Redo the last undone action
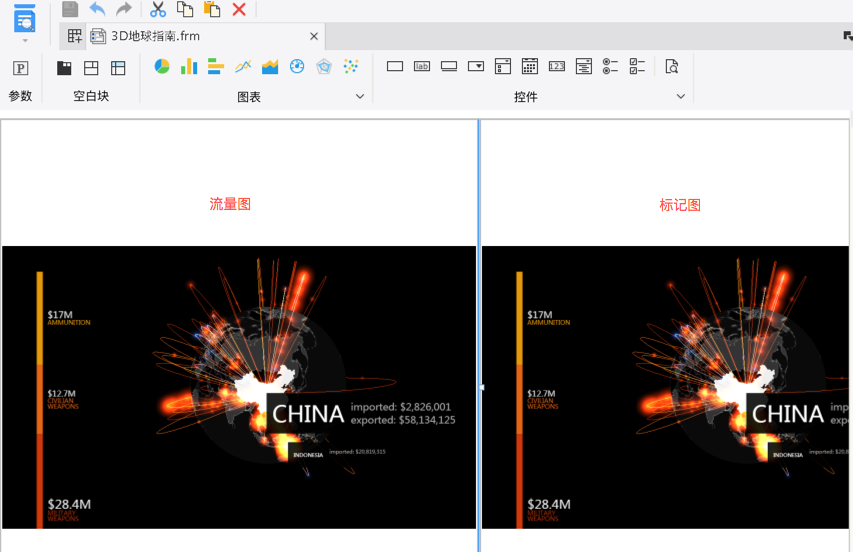Screen dimensions: 853x552 tap(124, 9)
